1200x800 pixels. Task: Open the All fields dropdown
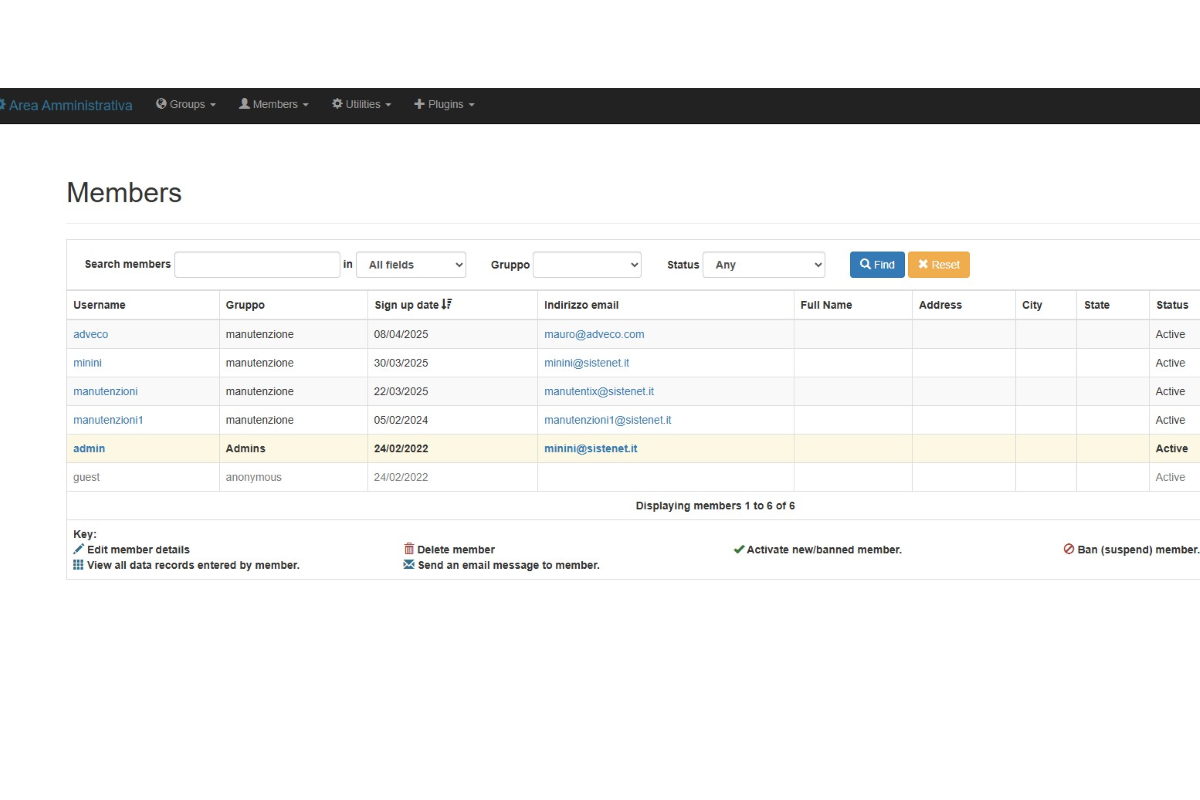(x=411, y=264)
